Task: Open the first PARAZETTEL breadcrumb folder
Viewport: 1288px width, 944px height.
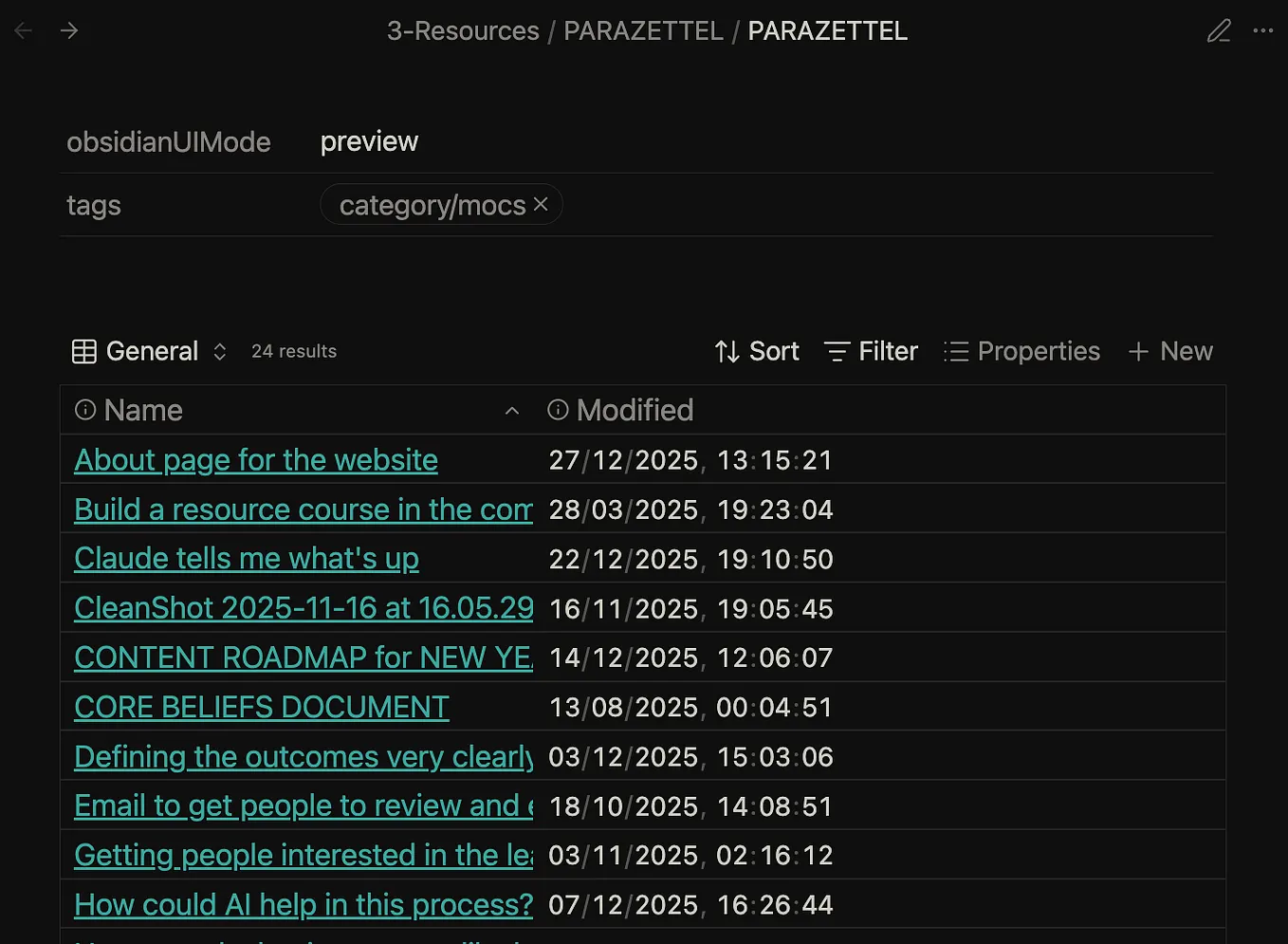Action: [x=643, y=30]
